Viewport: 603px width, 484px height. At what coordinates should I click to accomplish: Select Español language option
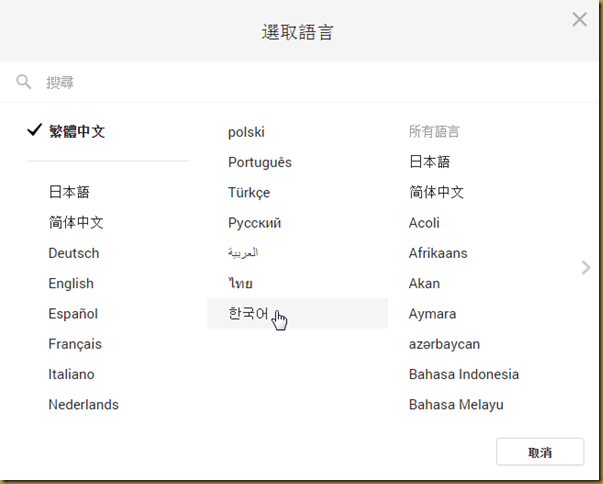coord(73,314)
